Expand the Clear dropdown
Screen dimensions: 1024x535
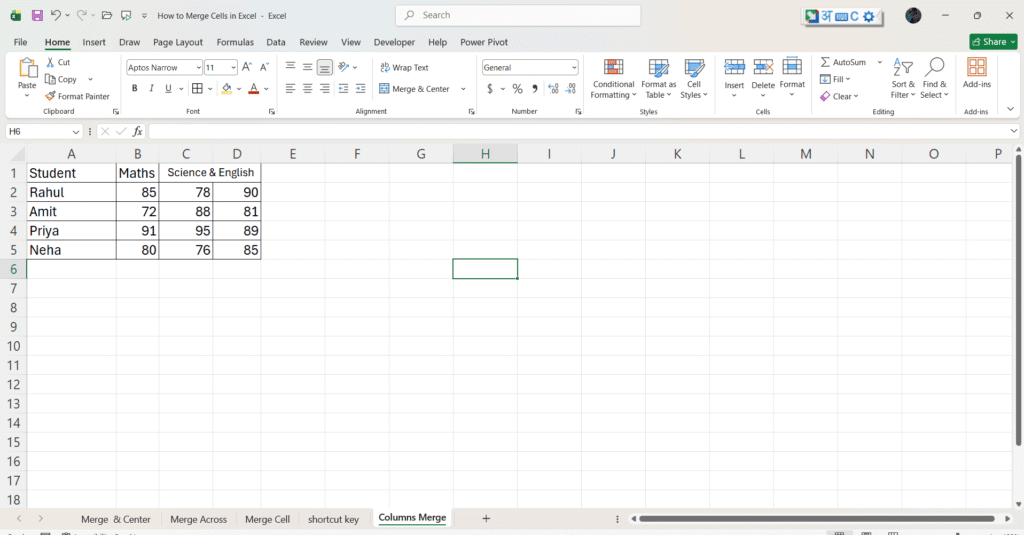pos(856,96)
